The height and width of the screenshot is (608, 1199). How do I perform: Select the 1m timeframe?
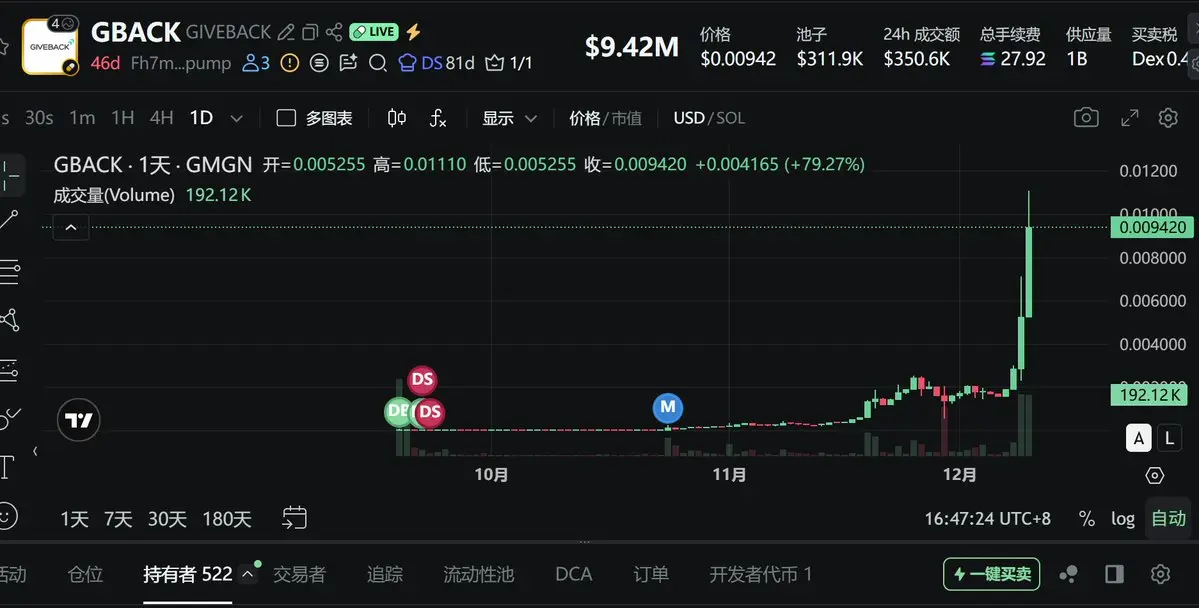82,118
